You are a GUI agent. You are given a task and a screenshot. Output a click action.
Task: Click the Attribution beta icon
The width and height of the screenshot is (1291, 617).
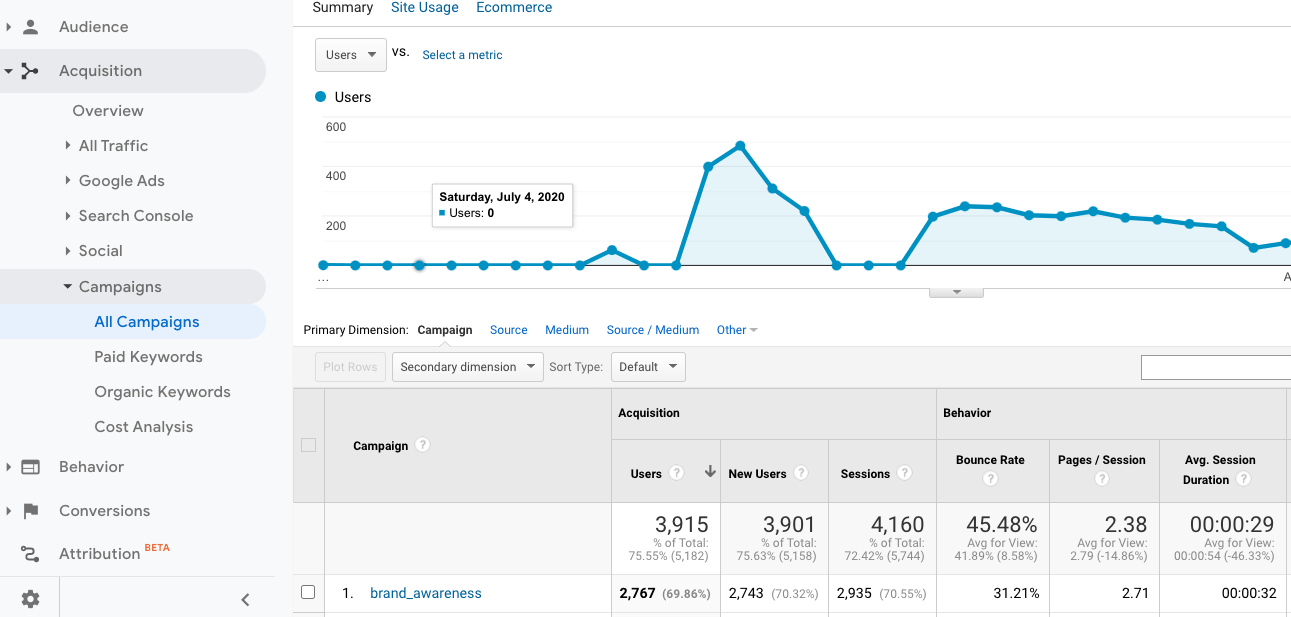click(x=30, y=554)
